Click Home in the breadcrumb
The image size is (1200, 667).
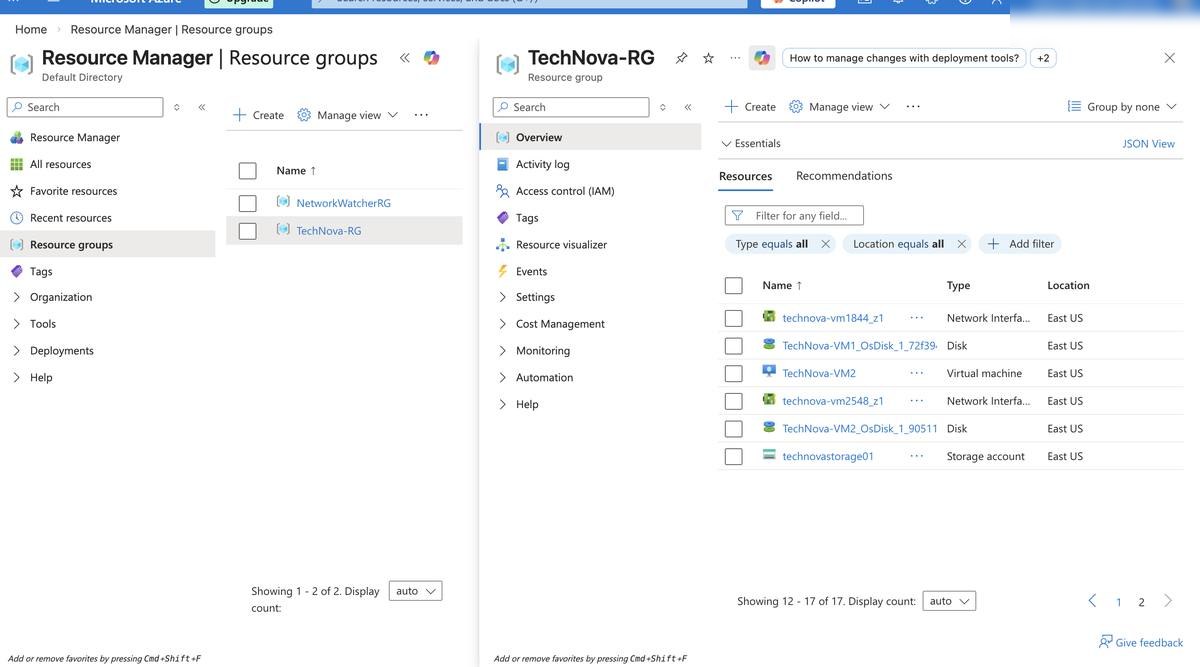click(x=31, y=29)
